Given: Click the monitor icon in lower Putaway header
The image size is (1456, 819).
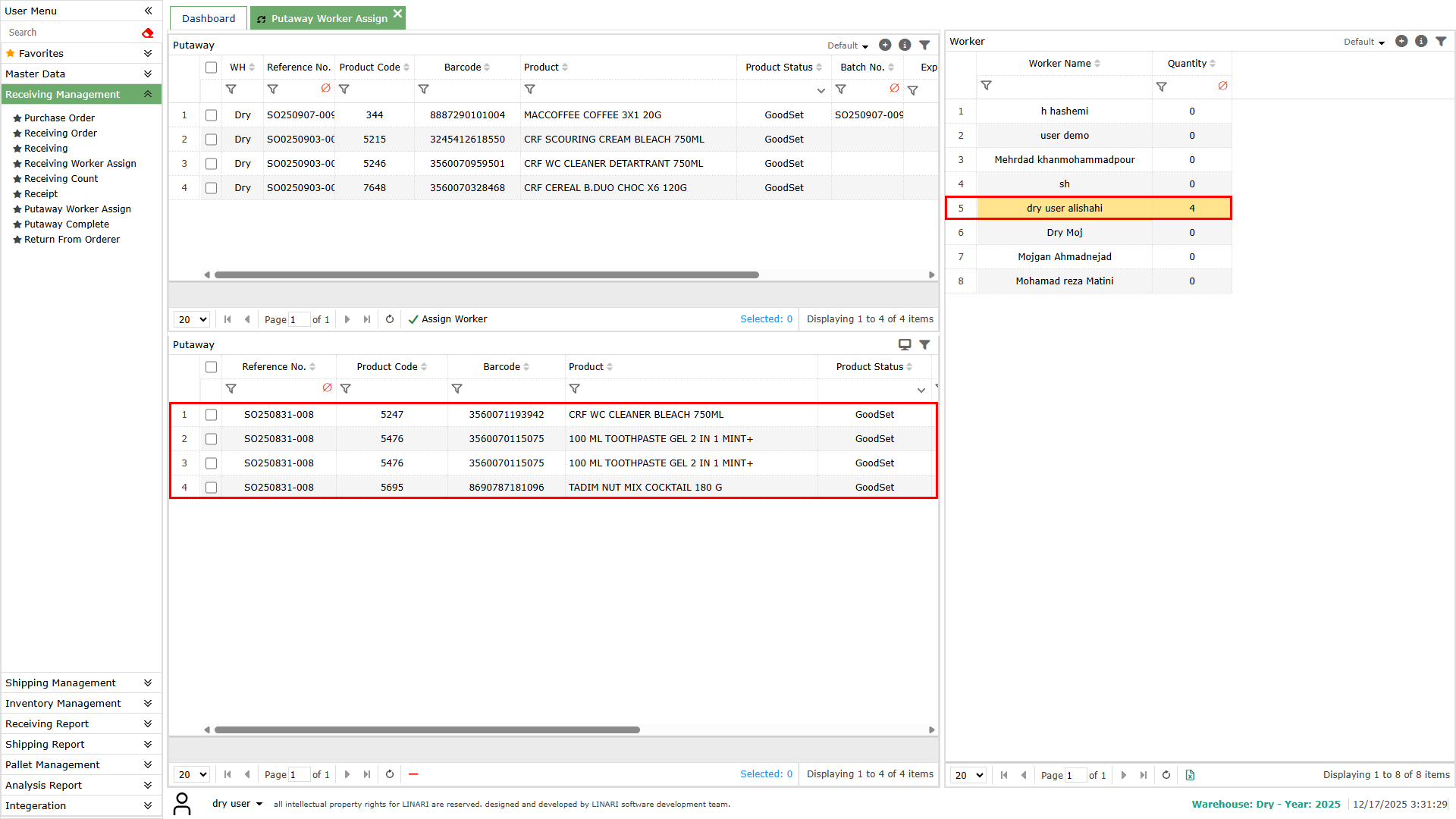Looking at the screenshot, I should pyautogui.click(x=905, y=344).
